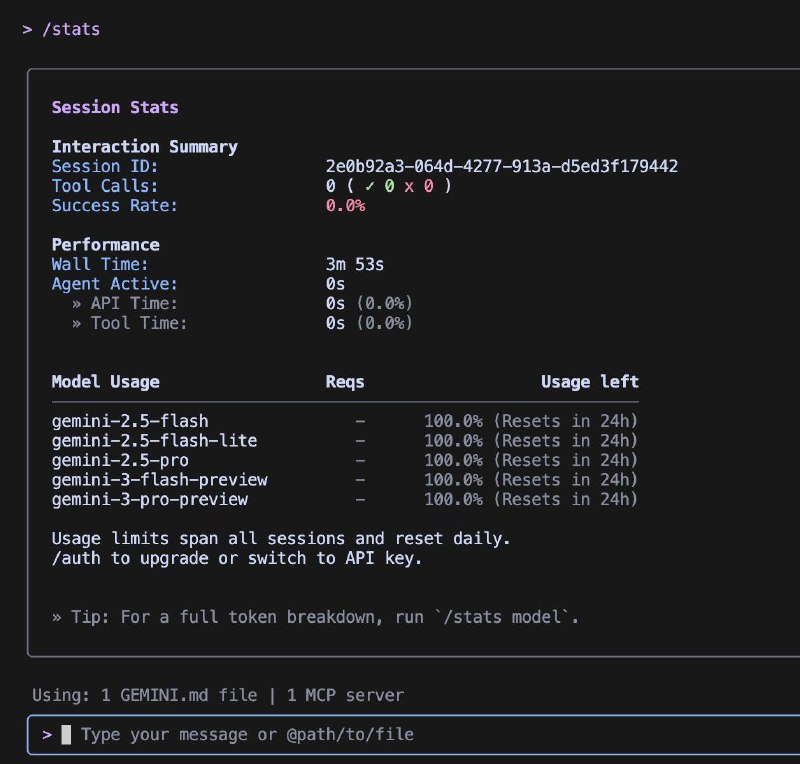The width and height of the screenshot is (800, 764).
Task: Select the Session ID value text
Action: pyautogui.click(x=501, y=166)
